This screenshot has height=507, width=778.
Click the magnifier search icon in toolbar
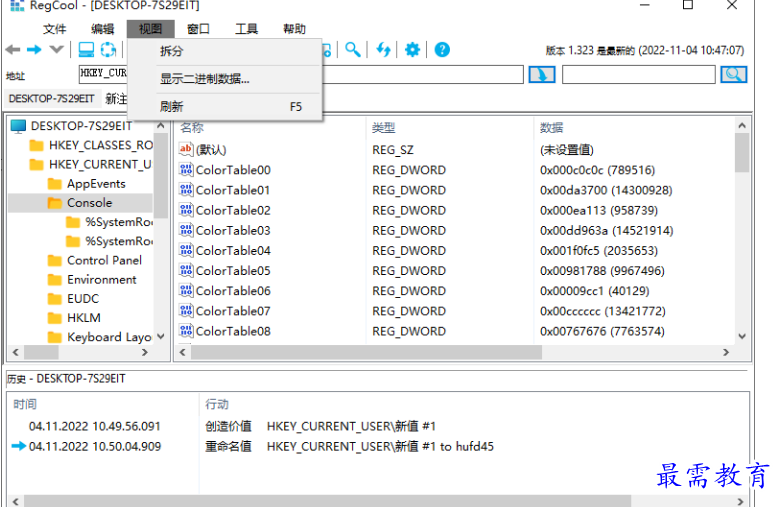click(353, 50)
